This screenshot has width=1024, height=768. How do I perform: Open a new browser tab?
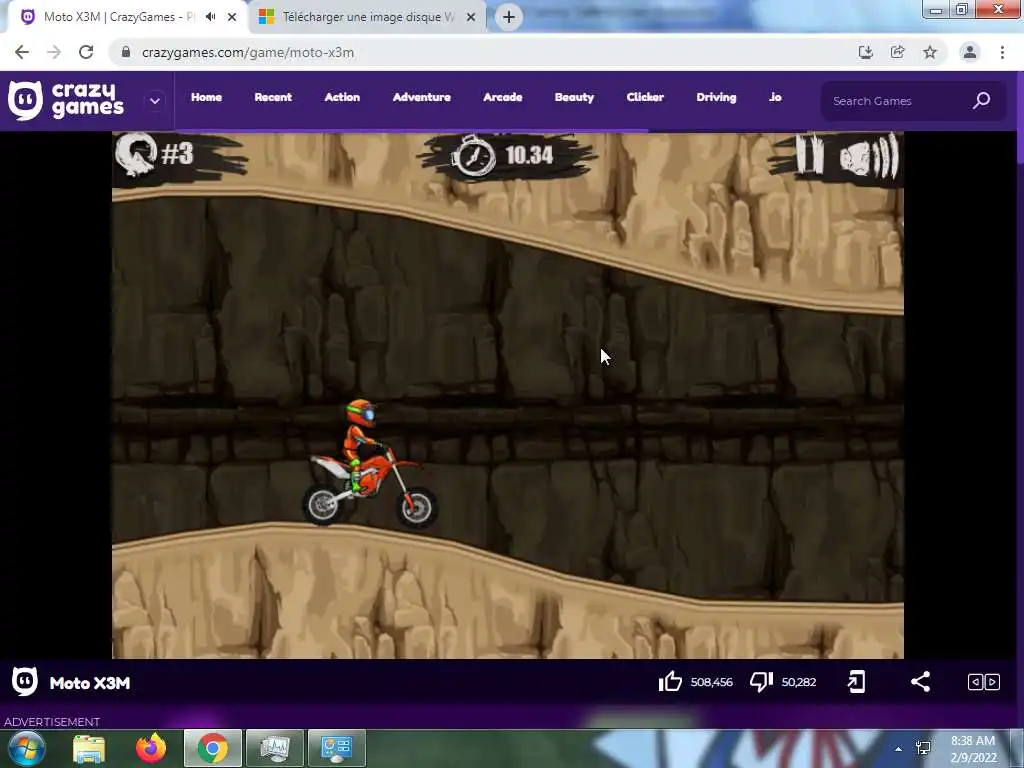[x=509, y=17]
